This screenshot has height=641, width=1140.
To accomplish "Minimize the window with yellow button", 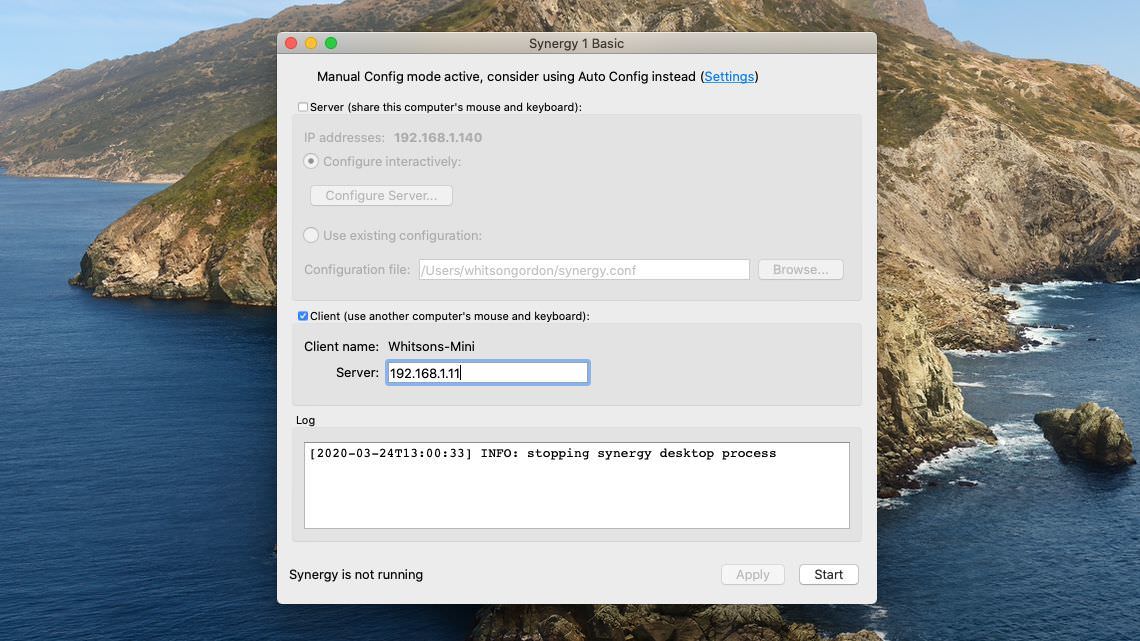I will (x=311, y=44).
